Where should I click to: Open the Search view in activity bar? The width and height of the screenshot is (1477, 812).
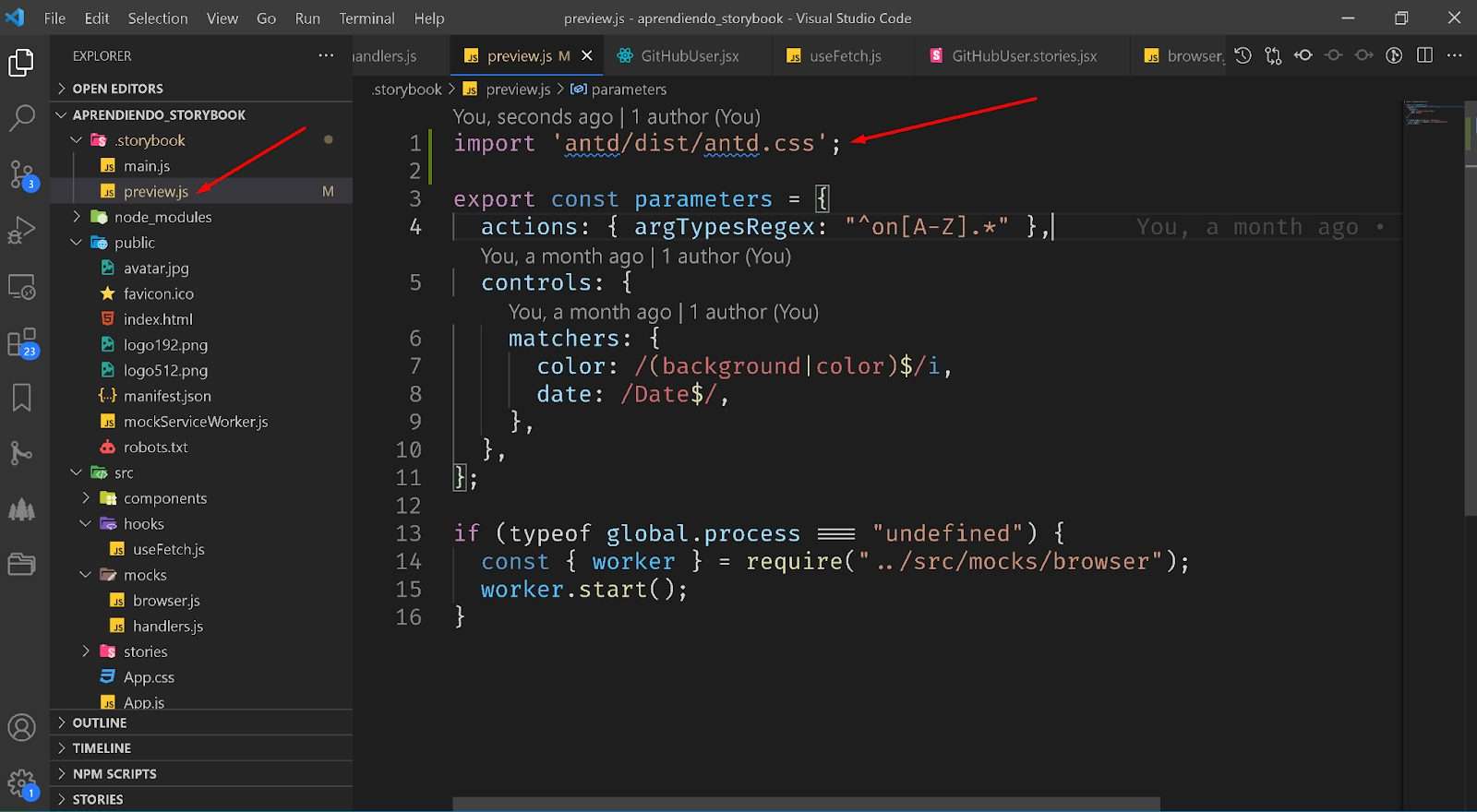click(x=21, y=118)
